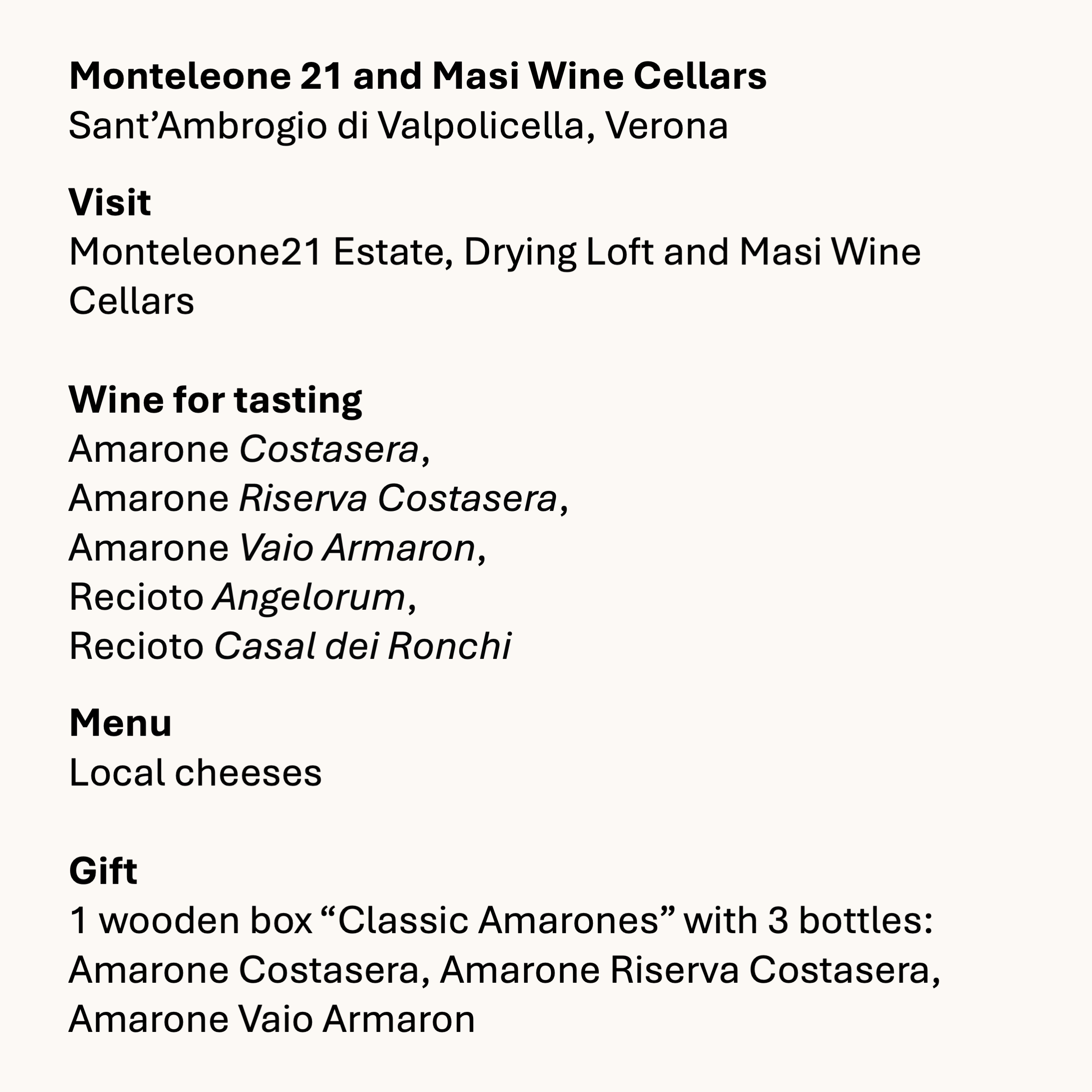This screenshot has height=1092, width=1092.
Task: Click the Menu heading
Action: (120, 723)
